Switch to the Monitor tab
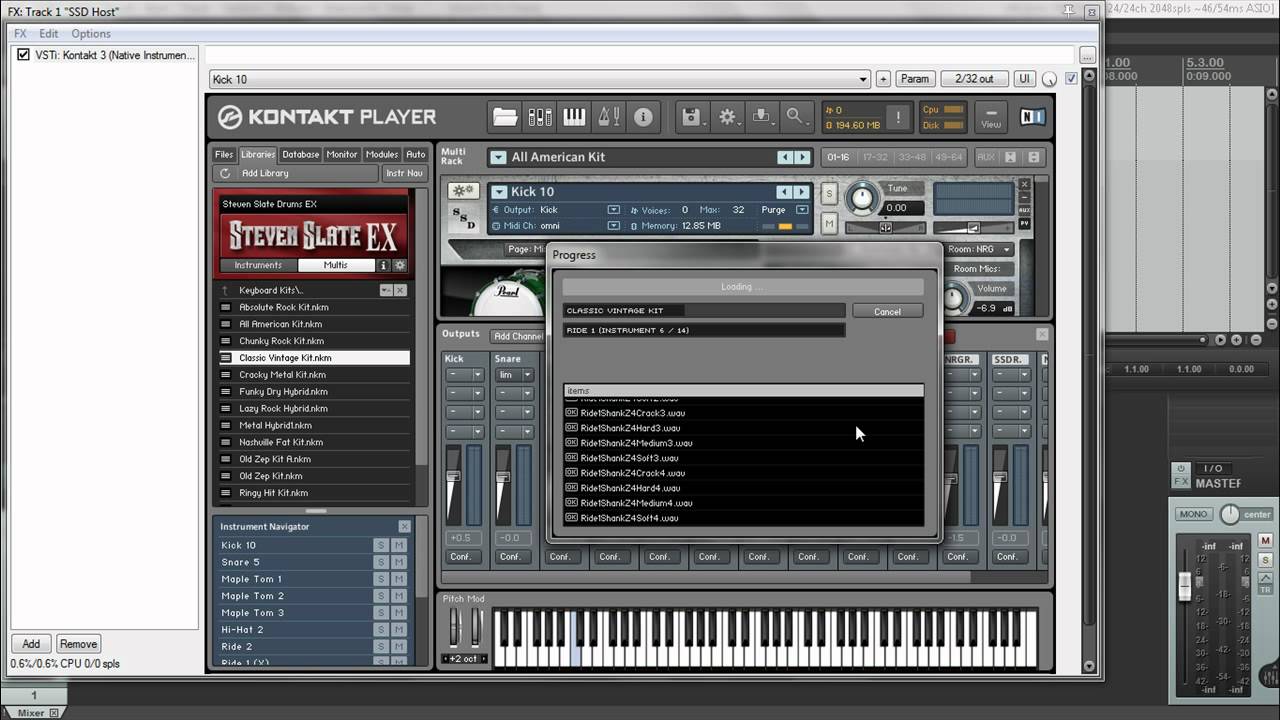 click(x=342, y=154)
